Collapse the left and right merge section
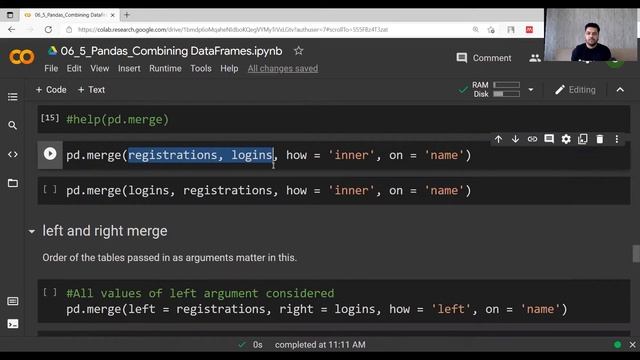The height and width of the screenshot is (360, 640). tap(32, 231)
